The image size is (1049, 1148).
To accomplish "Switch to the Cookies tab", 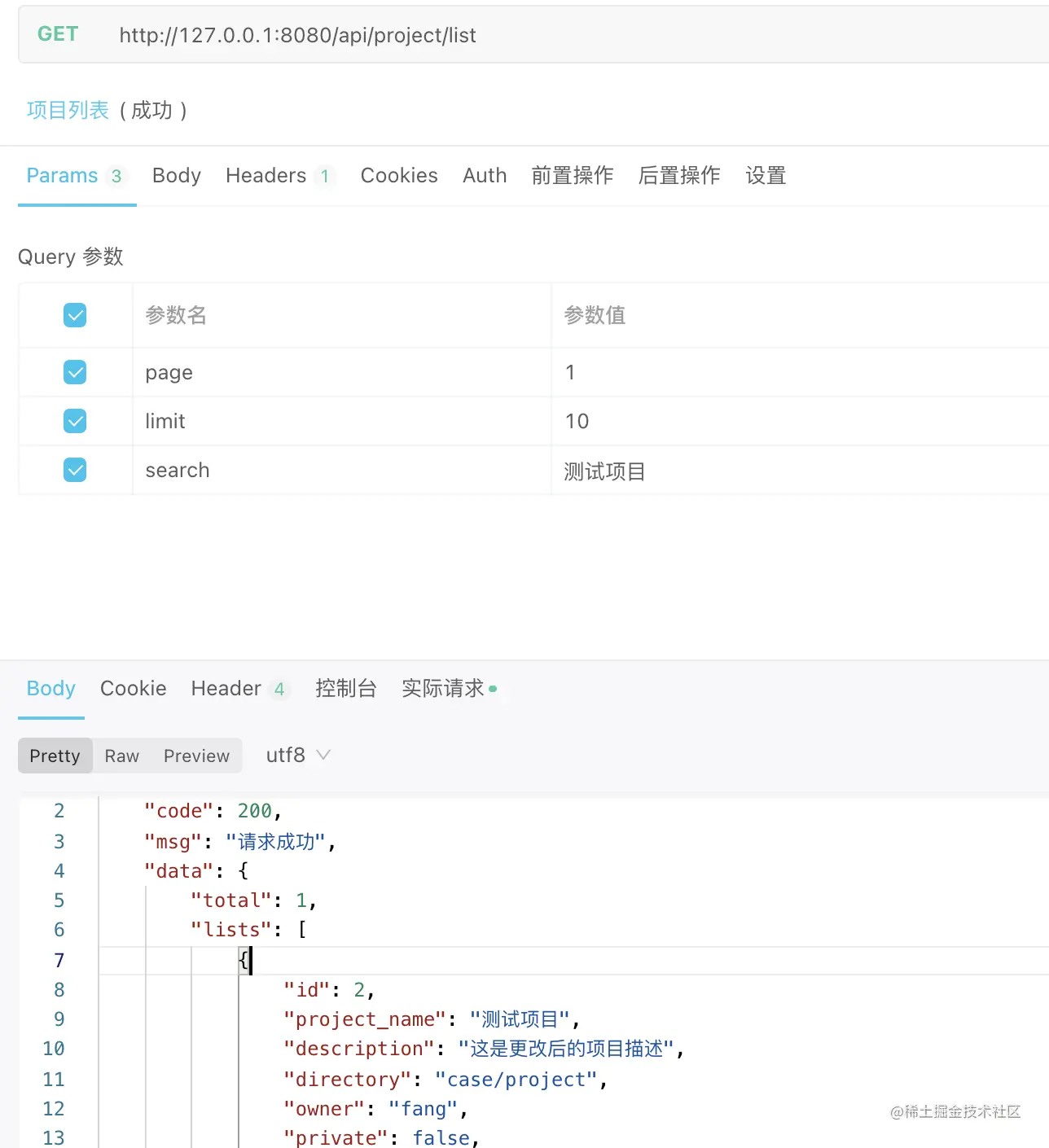I will (399, 176).
